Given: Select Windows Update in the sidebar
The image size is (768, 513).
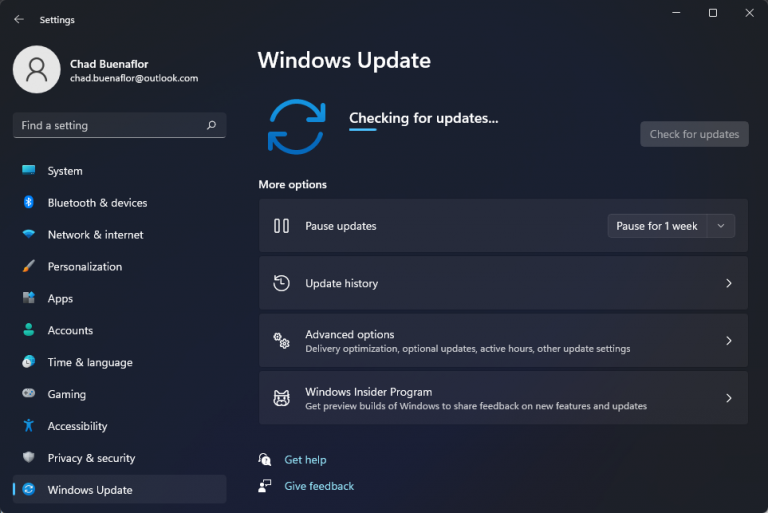Looking at the screenshot, I should 120,489.
